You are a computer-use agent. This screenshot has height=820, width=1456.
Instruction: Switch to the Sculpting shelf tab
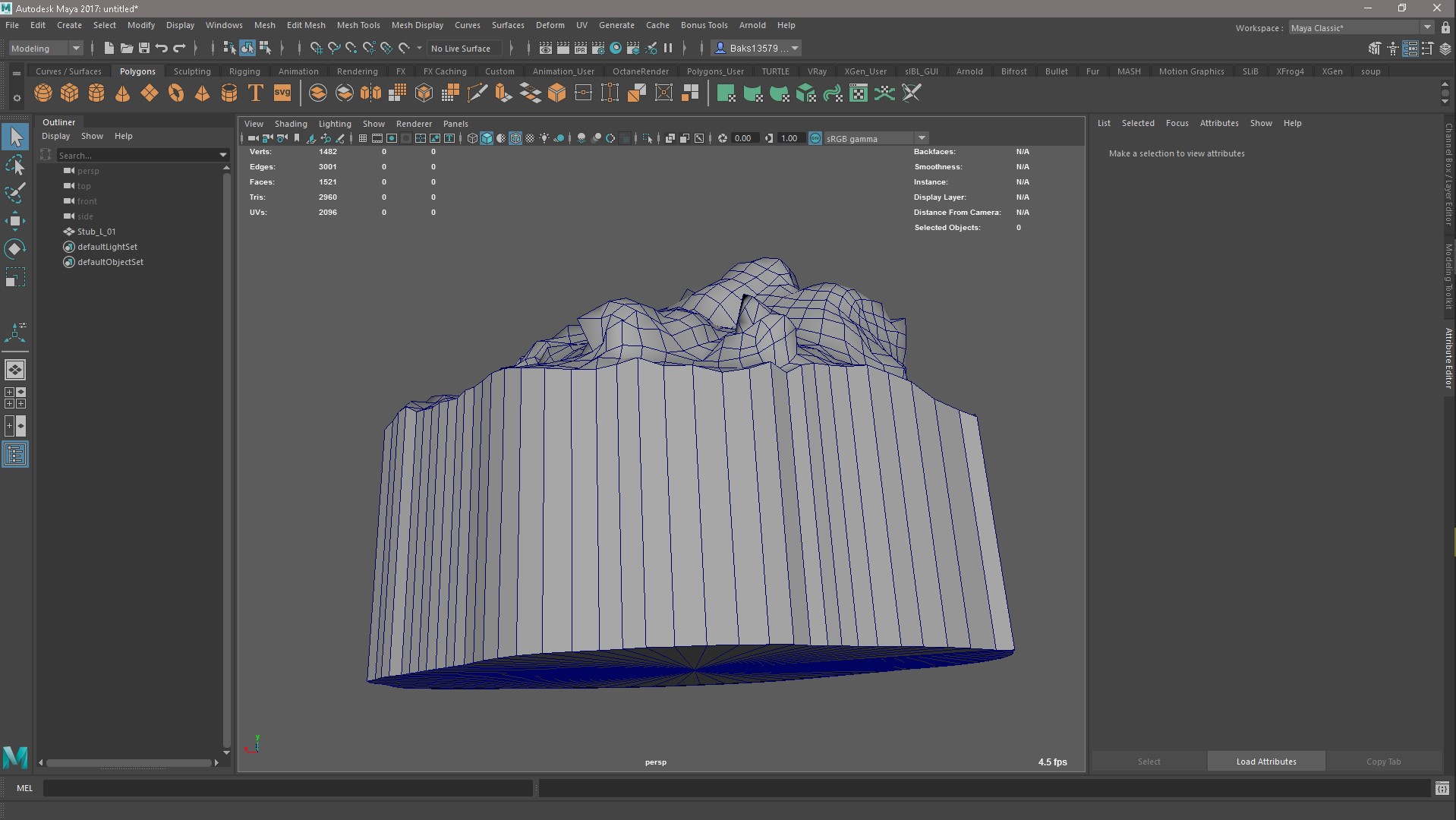click(192, 71)
